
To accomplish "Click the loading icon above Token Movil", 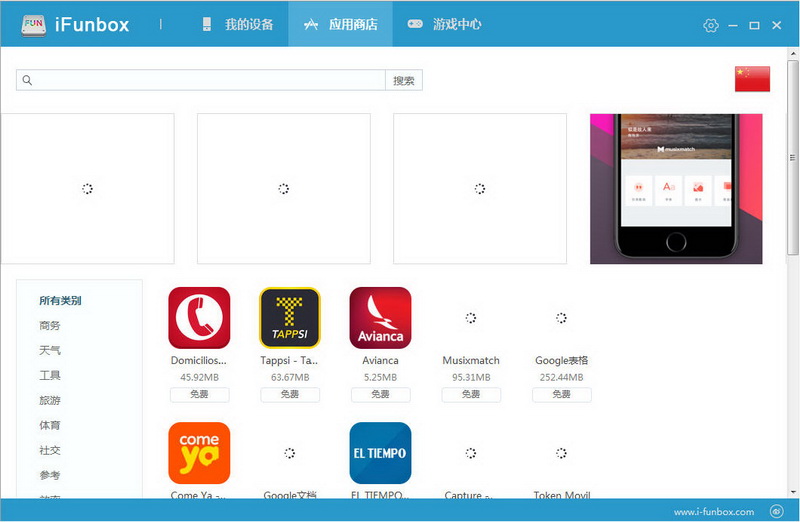I will coord(561,453).
